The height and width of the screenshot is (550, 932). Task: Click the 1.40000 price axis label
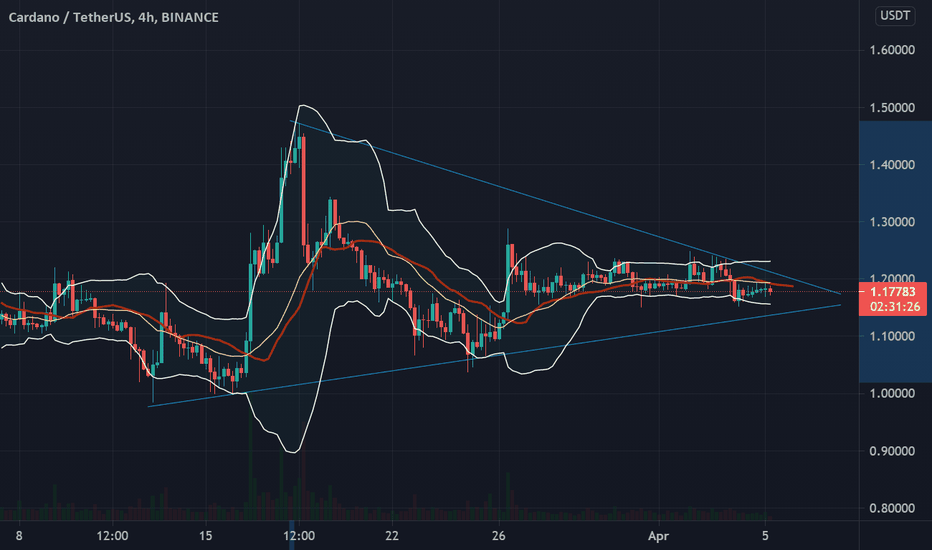point(892,165)
